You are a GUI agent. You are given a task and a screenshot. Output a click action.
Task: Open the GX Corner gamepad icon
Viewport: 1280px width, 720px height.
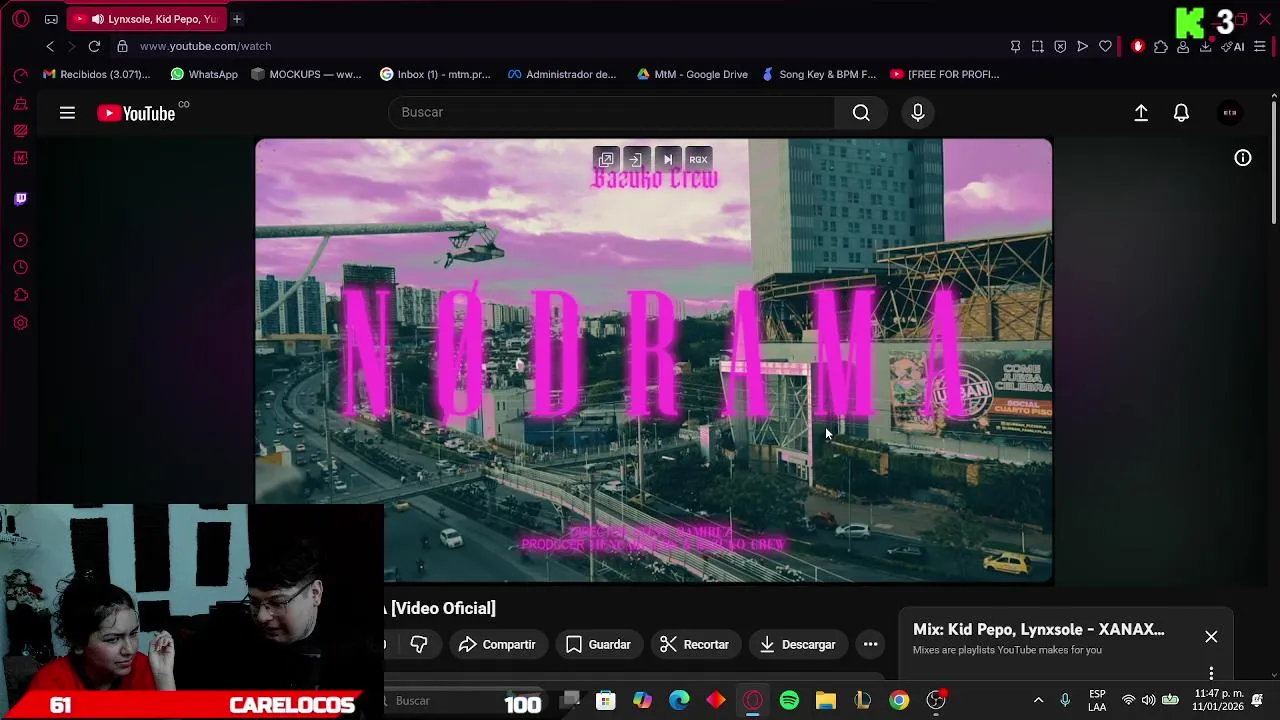click(51, 19)
